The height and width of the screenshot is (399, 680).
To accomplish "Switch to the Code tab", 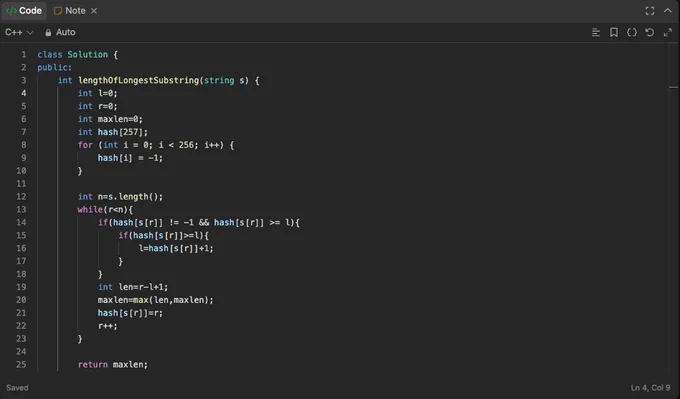I will point(24,10).
